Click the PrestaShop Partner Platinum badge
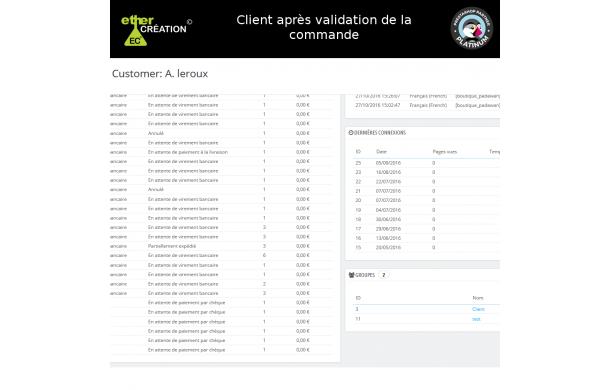The width and height of the screenshot is (610, 390). 472,28
